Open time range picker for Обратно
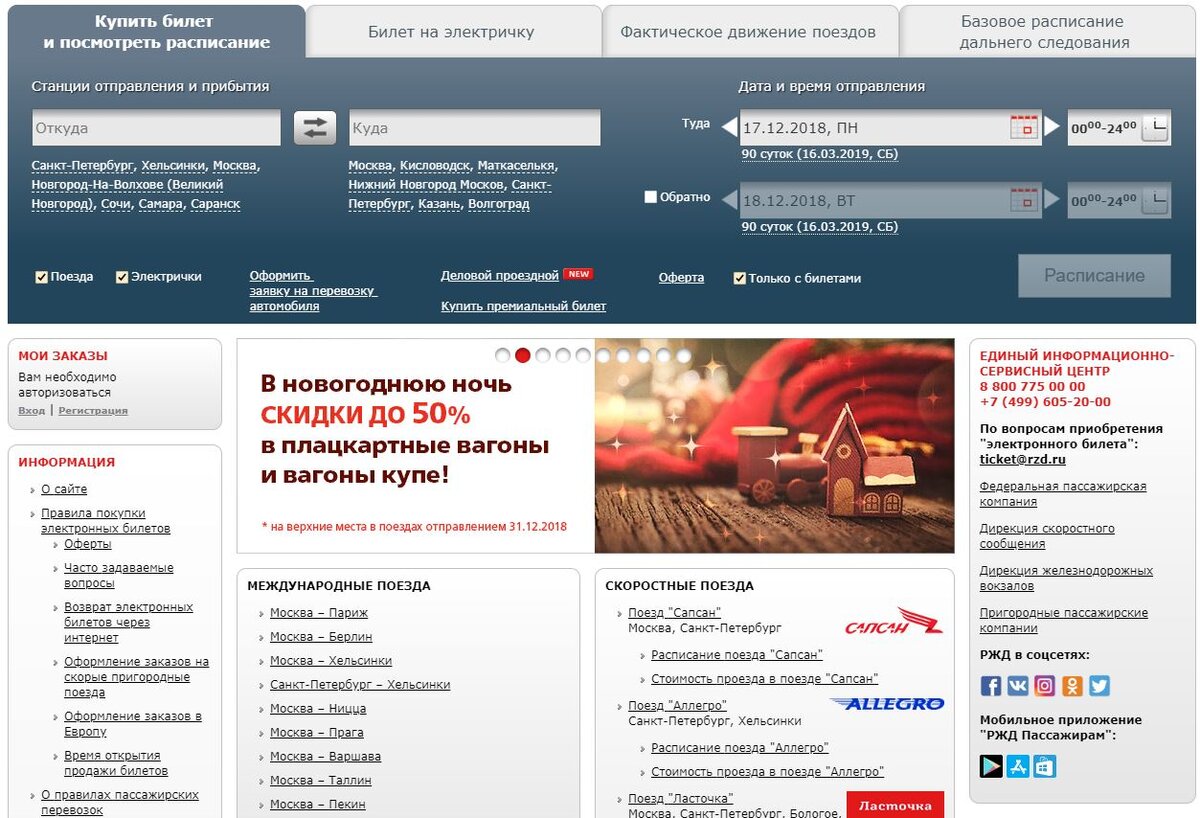 (1155, 200)
